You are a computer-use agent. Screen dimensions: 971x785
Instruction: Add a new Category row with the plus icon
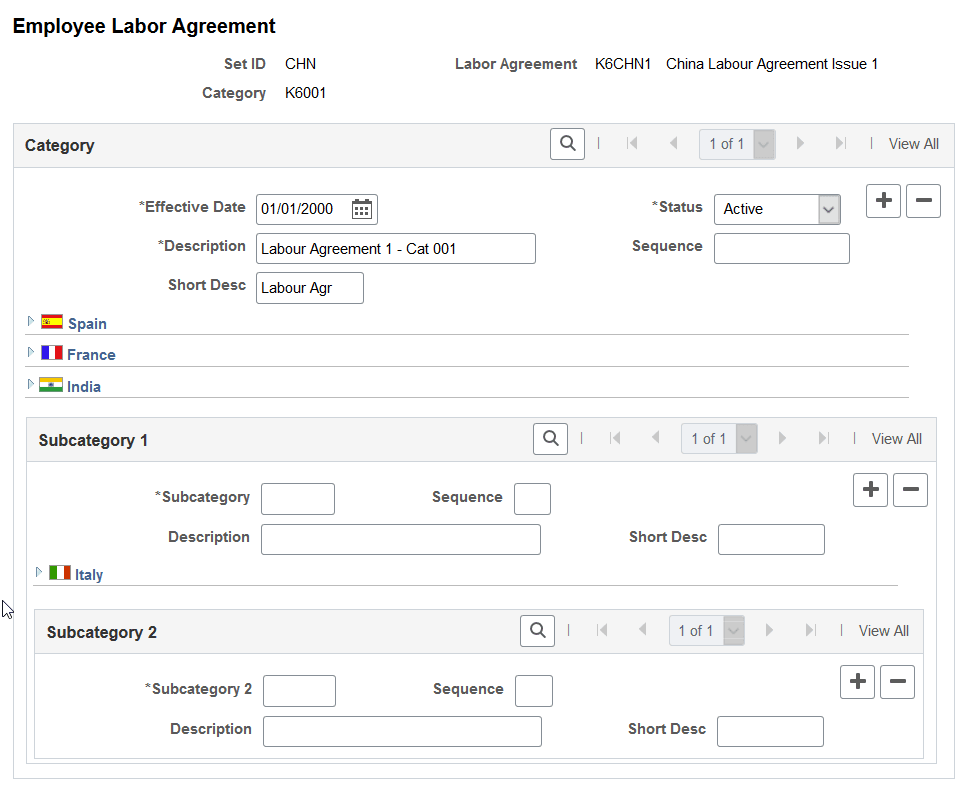[x=883, y=200]
